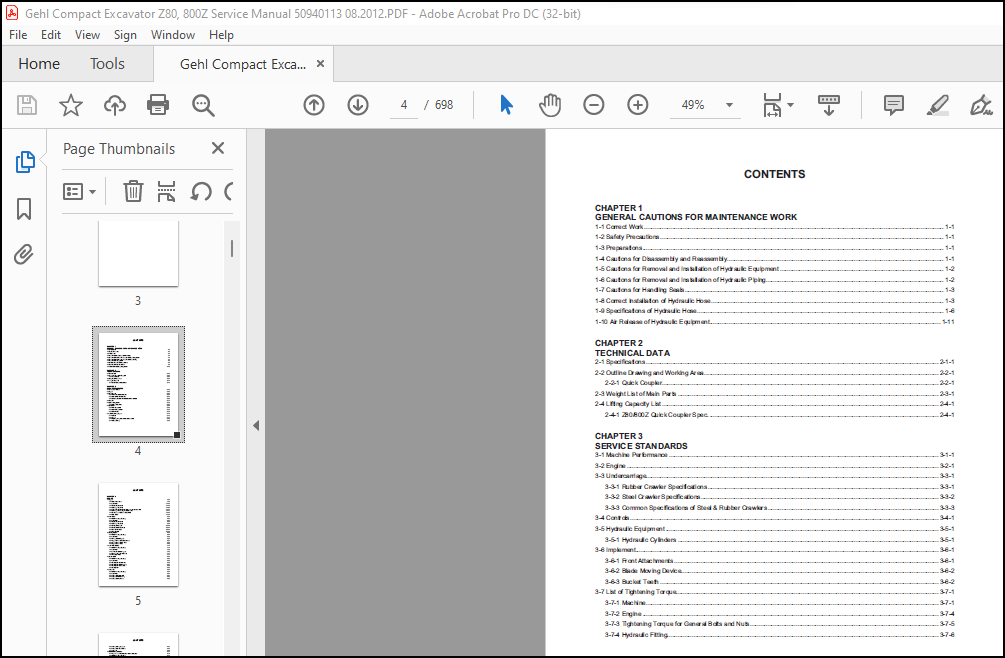The width and height of the screenshot is (1005, 658).
Task: Open the Sign menu
Action: pyautogui.click(x=125, y=35)
